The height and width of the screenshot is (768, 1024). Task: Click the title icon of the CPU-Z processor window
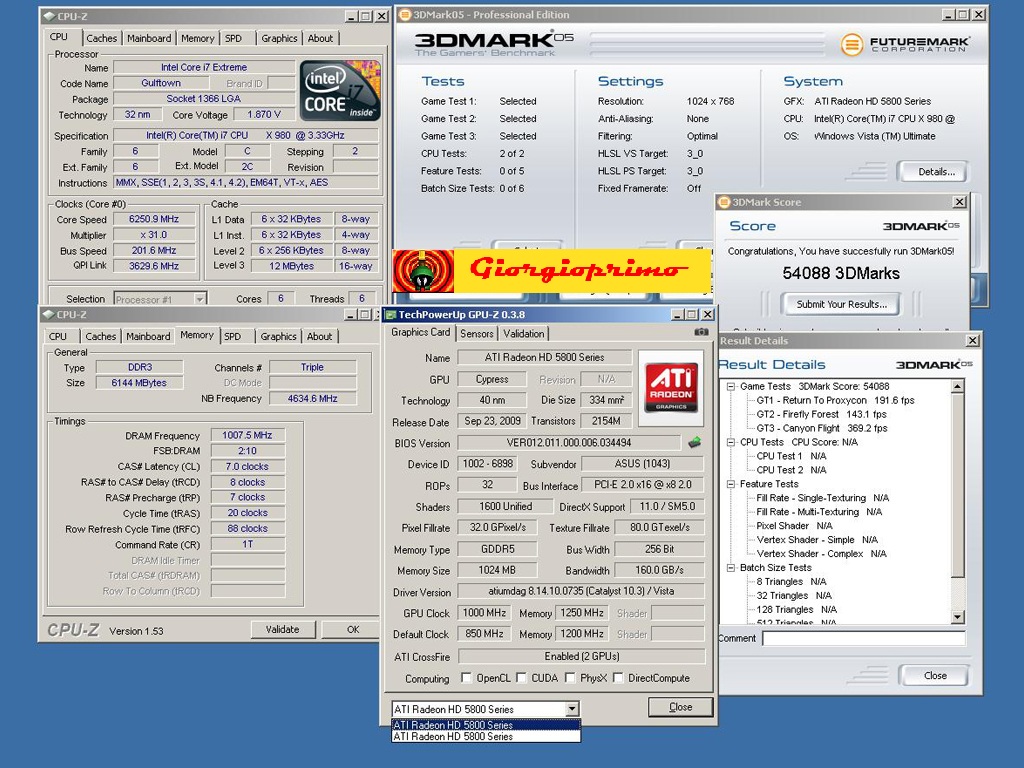click(x=49, y=16)
